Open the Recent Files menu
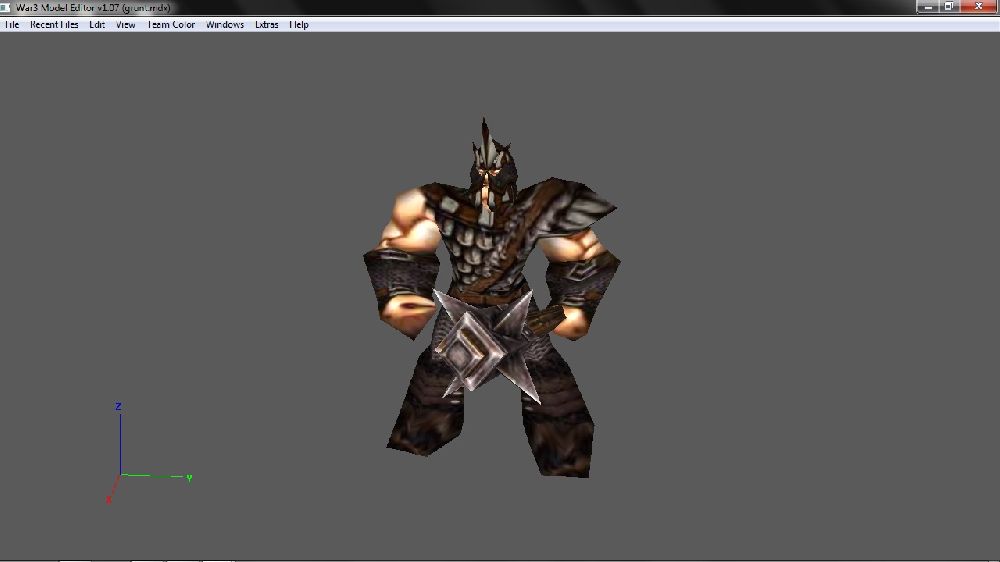The height and width of the screenshot is (562, 1000). coord(54,25)
